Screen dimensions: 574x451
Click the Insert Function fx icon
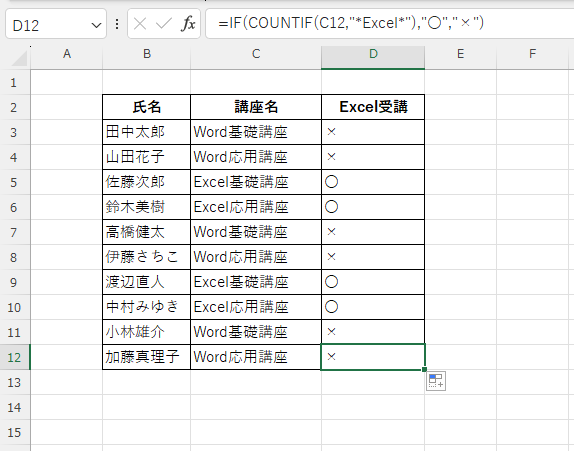coord(188,24)
